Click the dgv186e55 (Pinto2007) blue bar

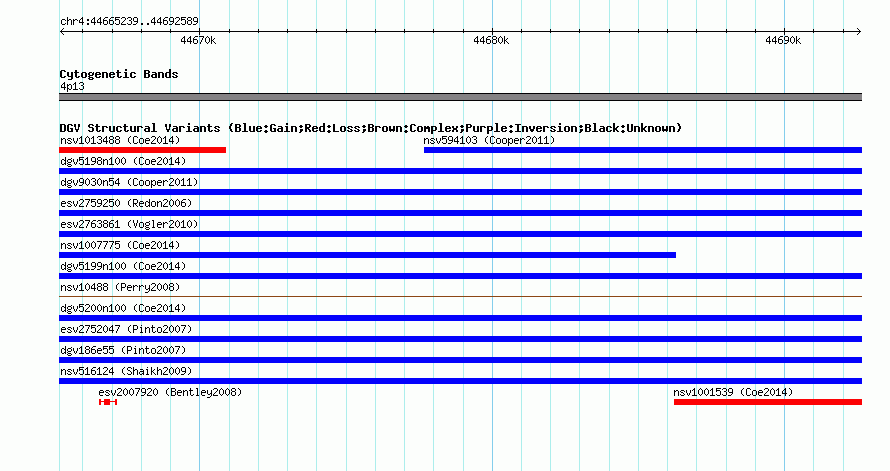(460, 360)
